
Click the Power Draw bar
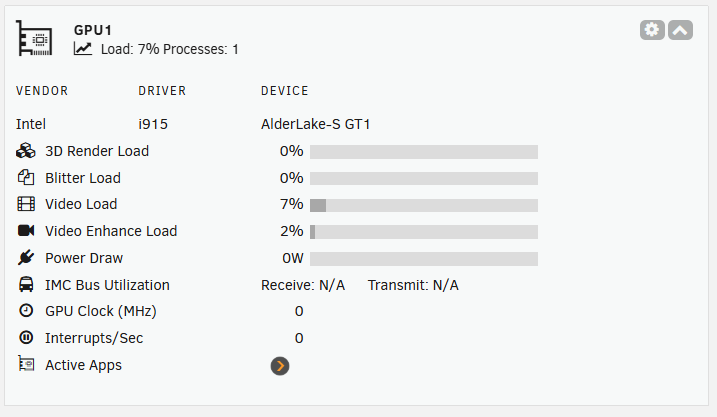[424, 259]
